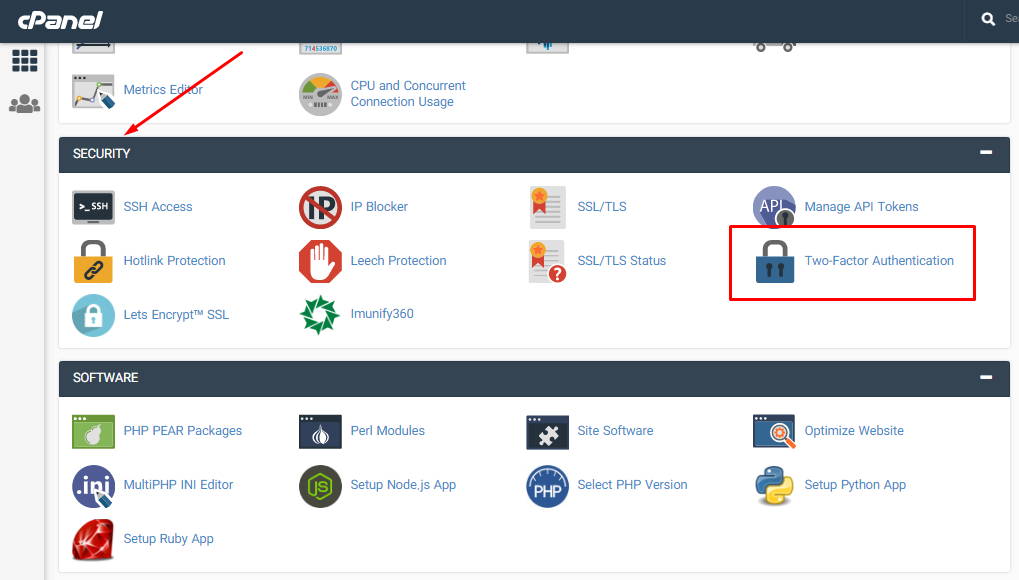The image size is (1019, 580).
Task: Open the Perl Modules link
Action: tap(387, 431)
